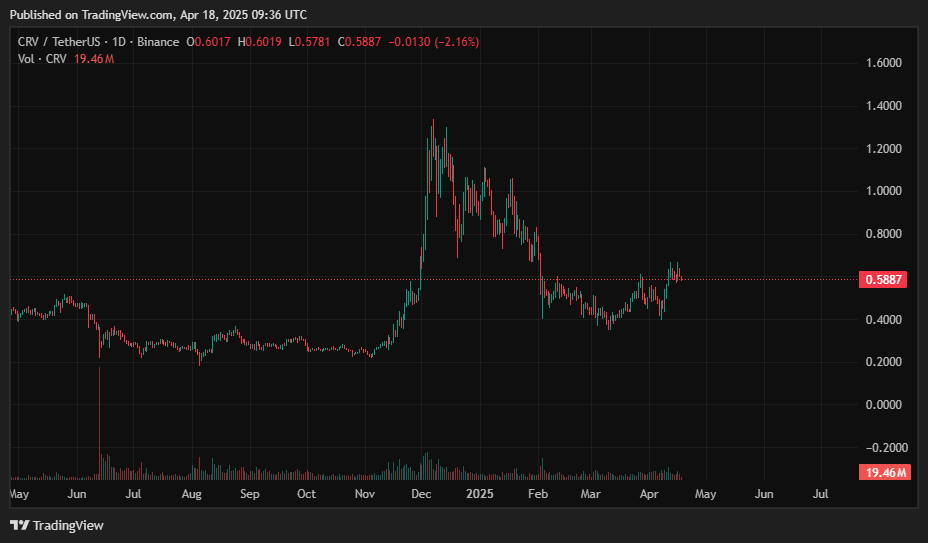Click the 2025 label on time axis
Viewport: 928px width, 543px height.
coord(480,494)
